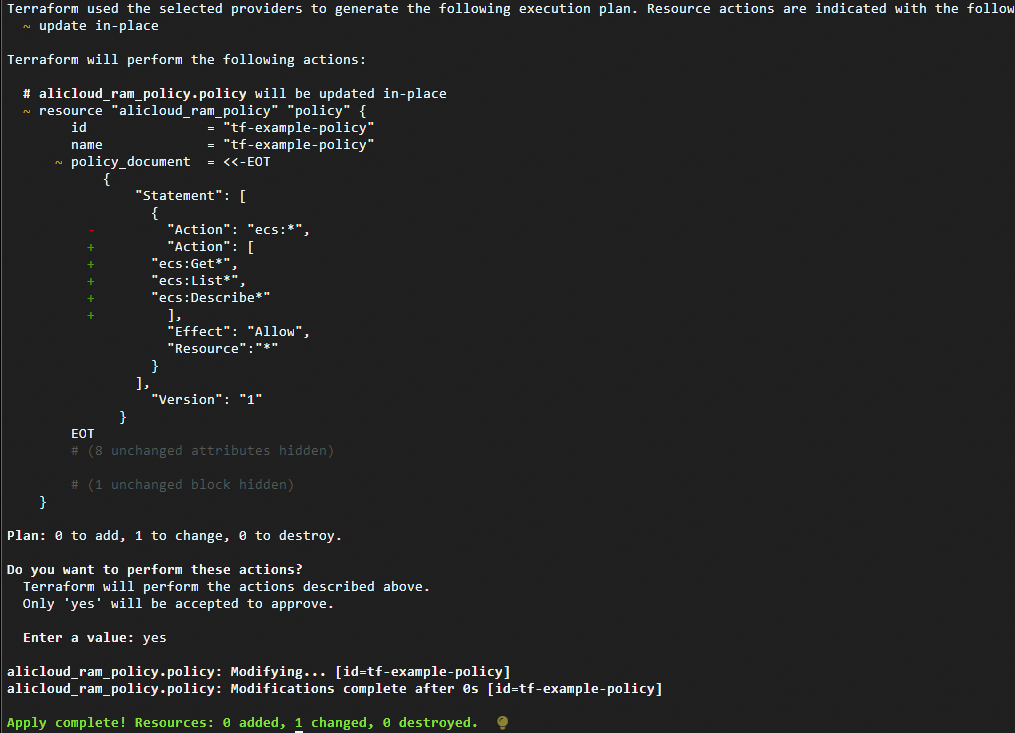The image size is (1015, 733).
Task: Click the "Resource":"*" line
Action: pyautogui.click(x=223, y=349)
